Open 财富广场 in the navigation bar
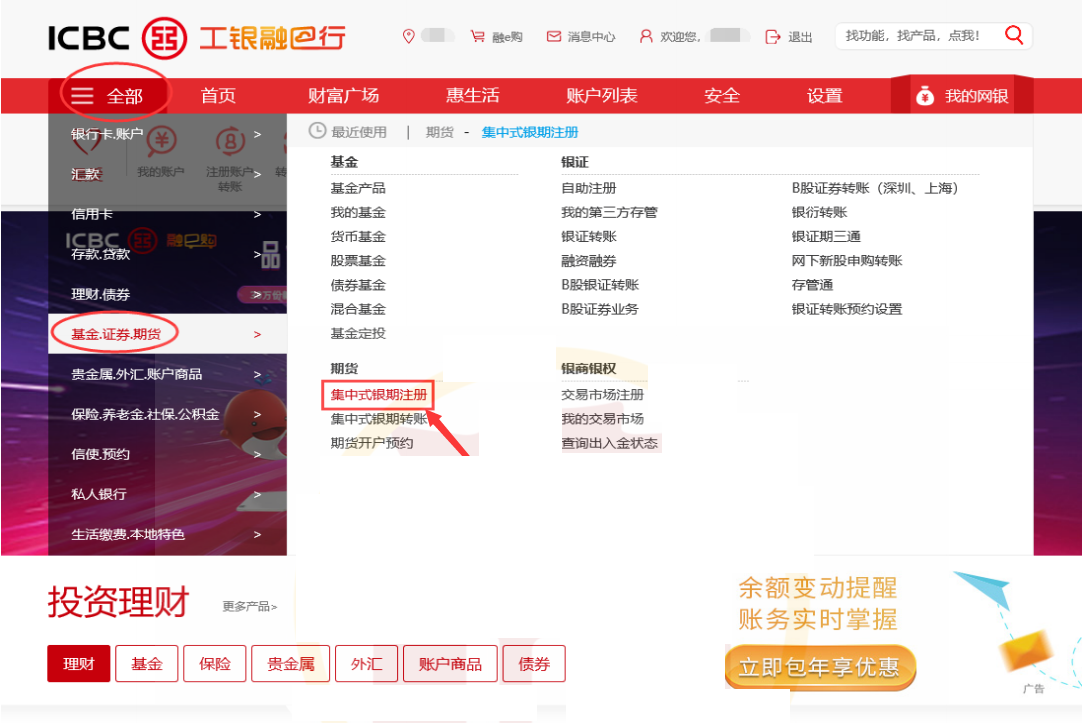1083x723 pixels. point(343,96)
